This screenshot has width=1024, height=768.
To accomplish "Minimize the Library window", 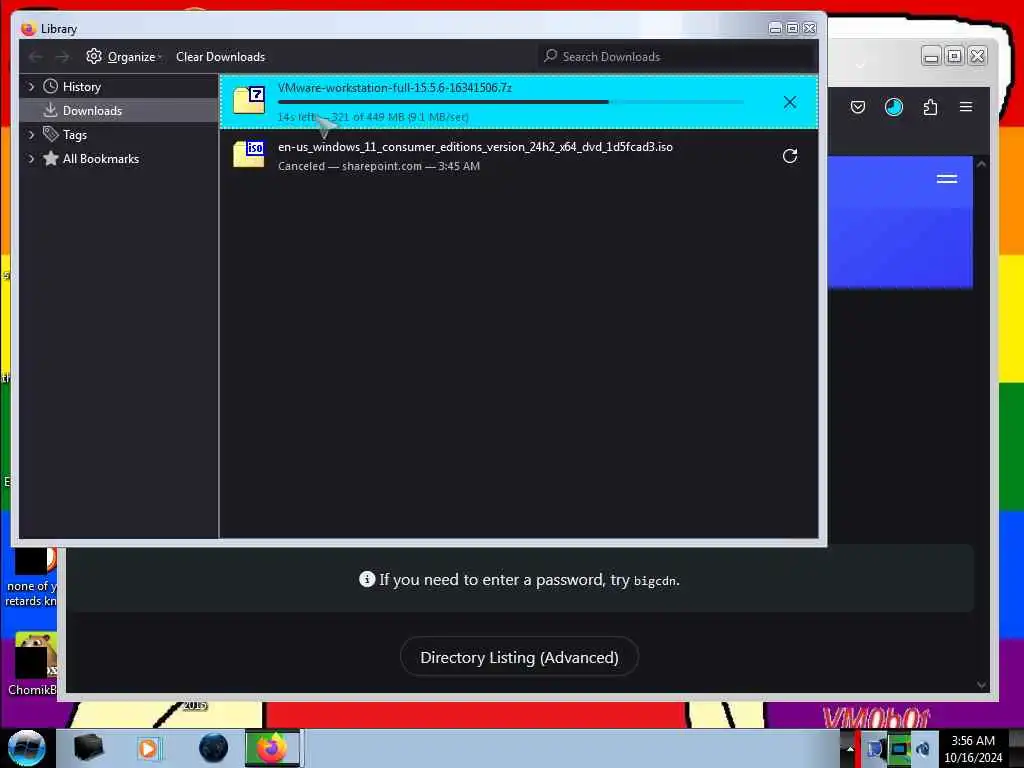I will [x=775, y=28].
